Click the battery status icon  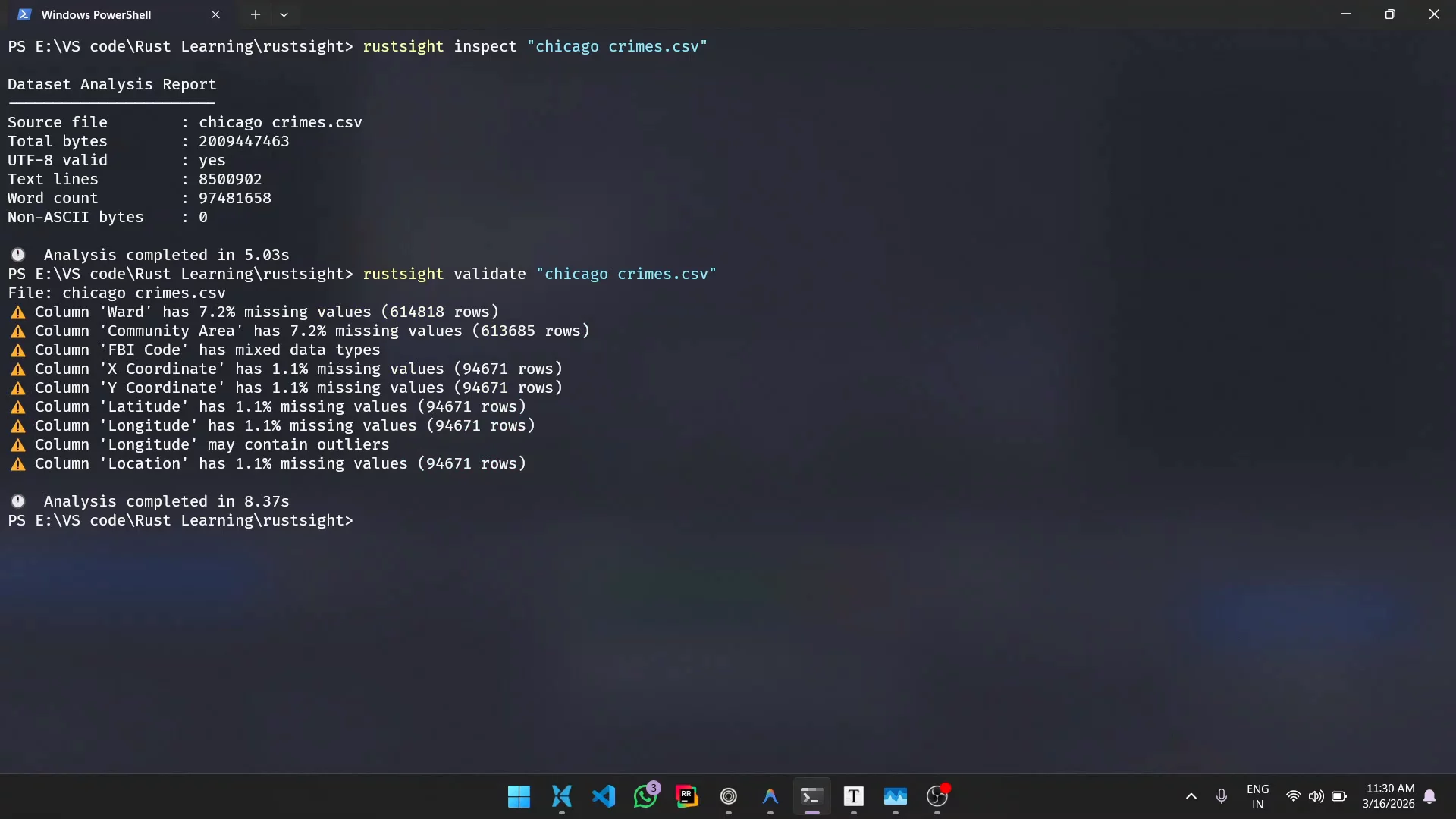click(x=1340, y=796)
